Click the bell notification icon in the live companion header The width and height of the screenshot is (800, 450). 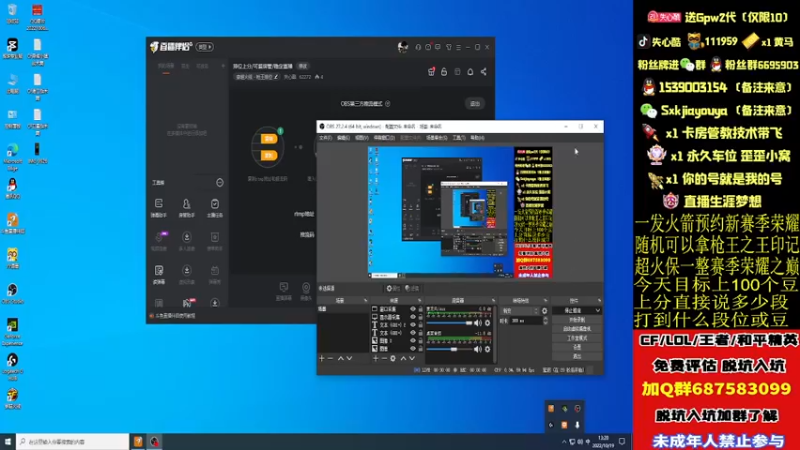coord(470,72)
